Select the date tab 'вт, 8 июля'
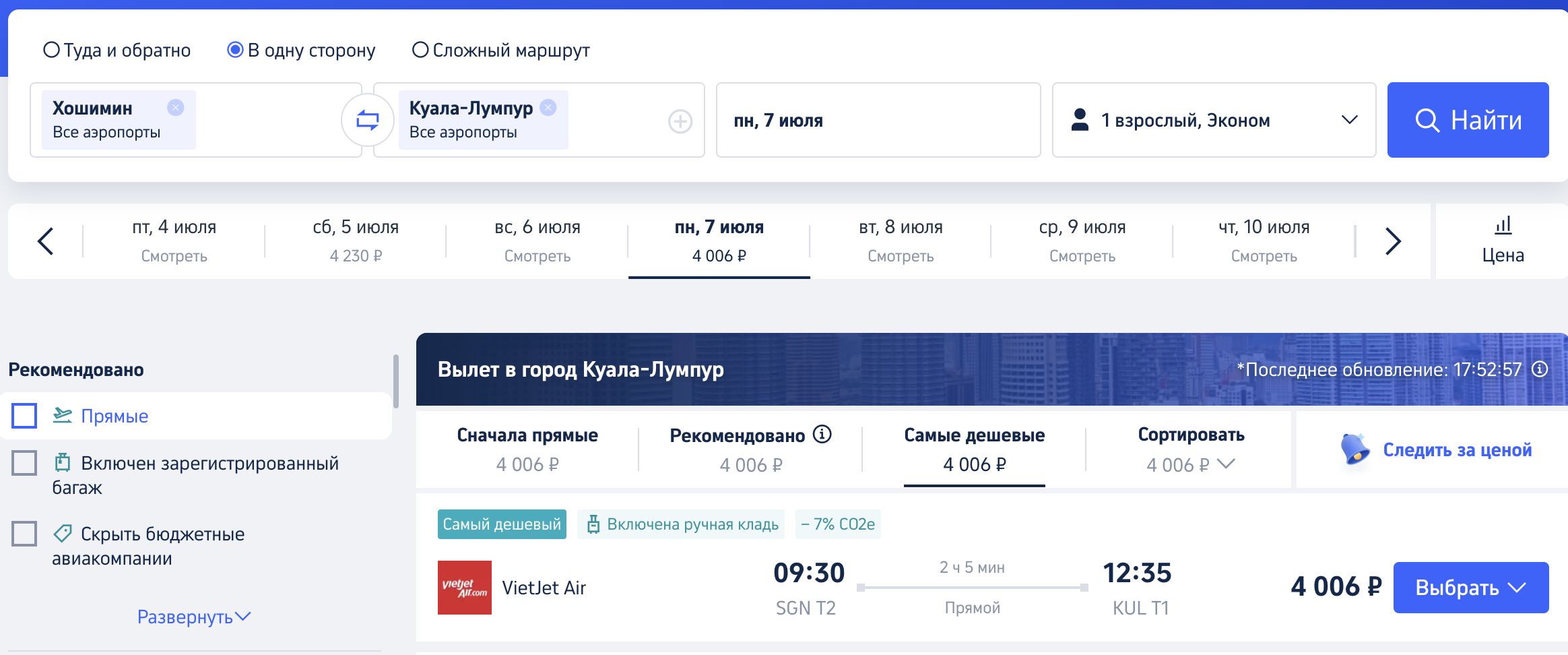1568x655 pixels. point(901,241)
